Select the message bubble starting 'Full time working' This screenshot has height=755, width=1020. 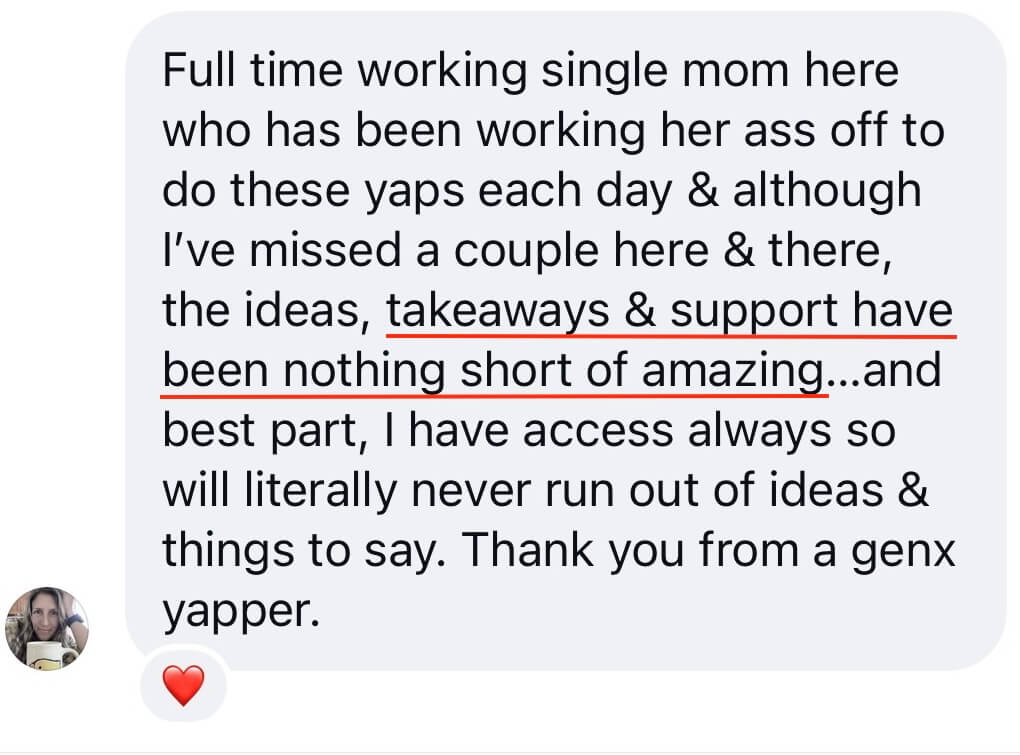click(566, 341)
